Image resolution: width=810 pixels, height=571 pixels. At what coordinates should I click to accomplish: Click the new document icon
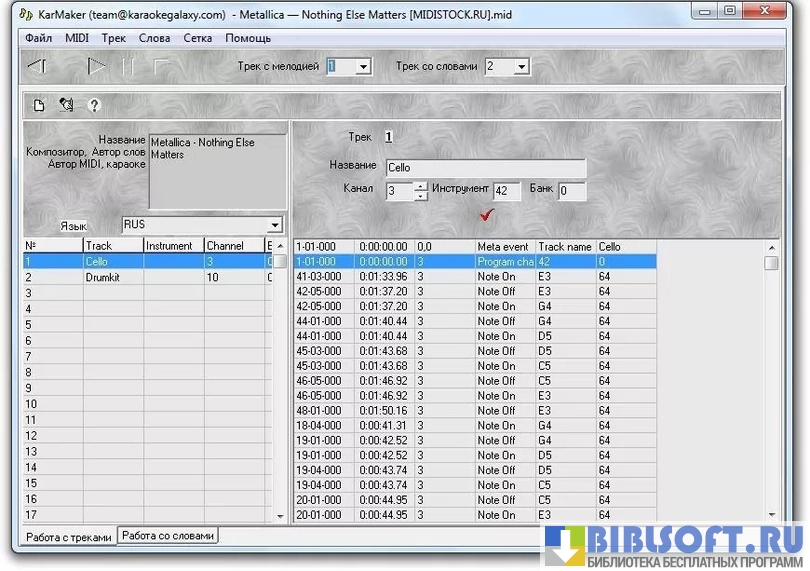pos(39,104)
